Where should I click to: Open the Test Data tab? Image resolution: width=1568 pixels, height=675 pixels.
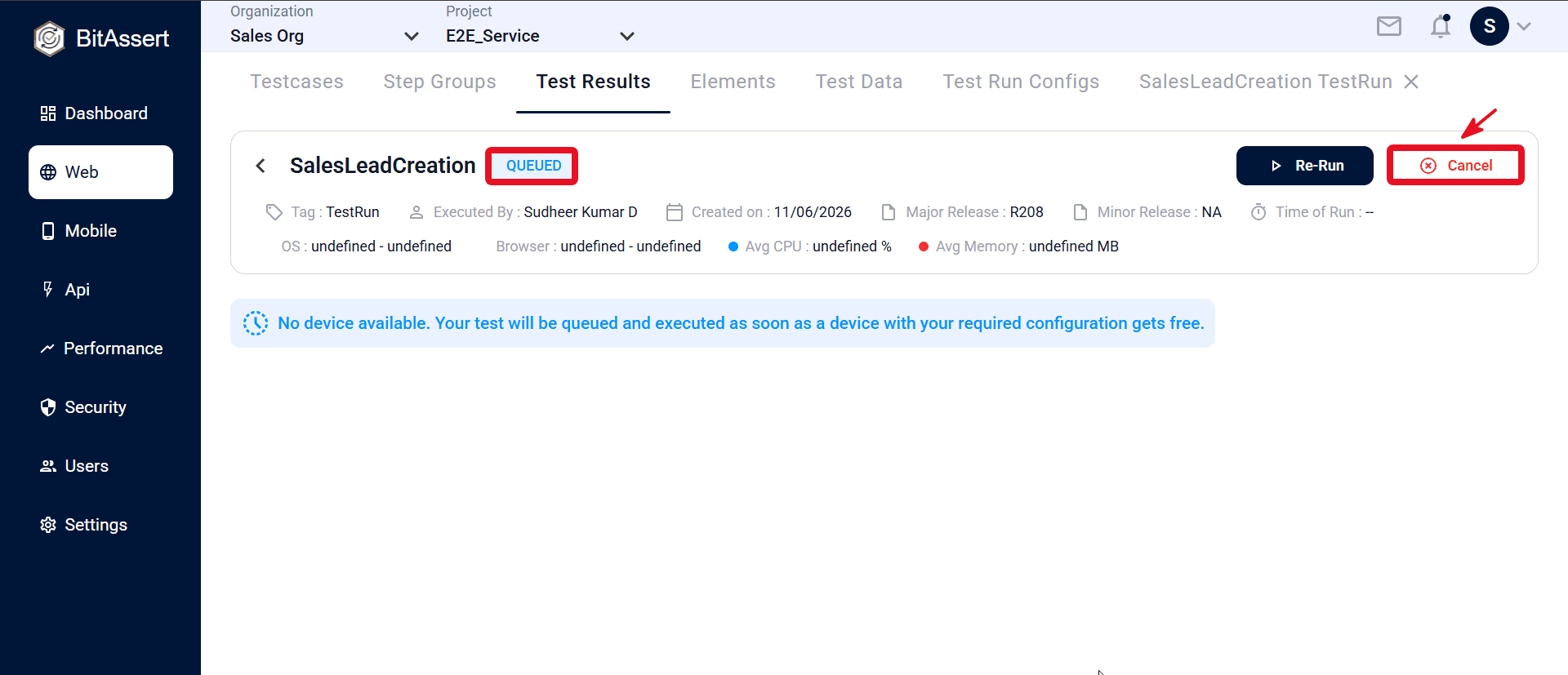pyautogui.click(x=859, y=82)
